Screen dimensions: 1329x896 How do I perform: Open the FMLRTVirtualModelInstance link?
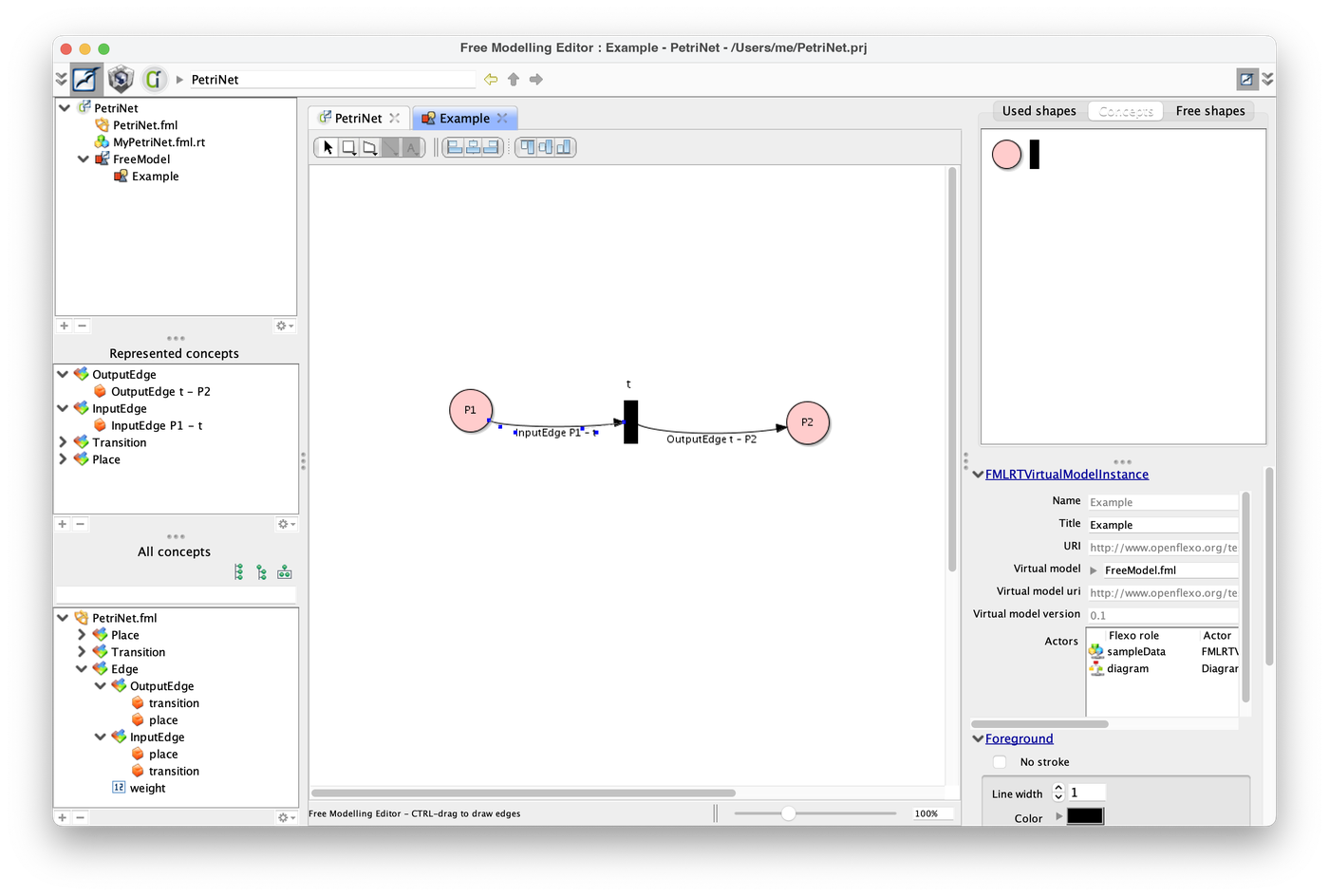tap(1067, 475)
